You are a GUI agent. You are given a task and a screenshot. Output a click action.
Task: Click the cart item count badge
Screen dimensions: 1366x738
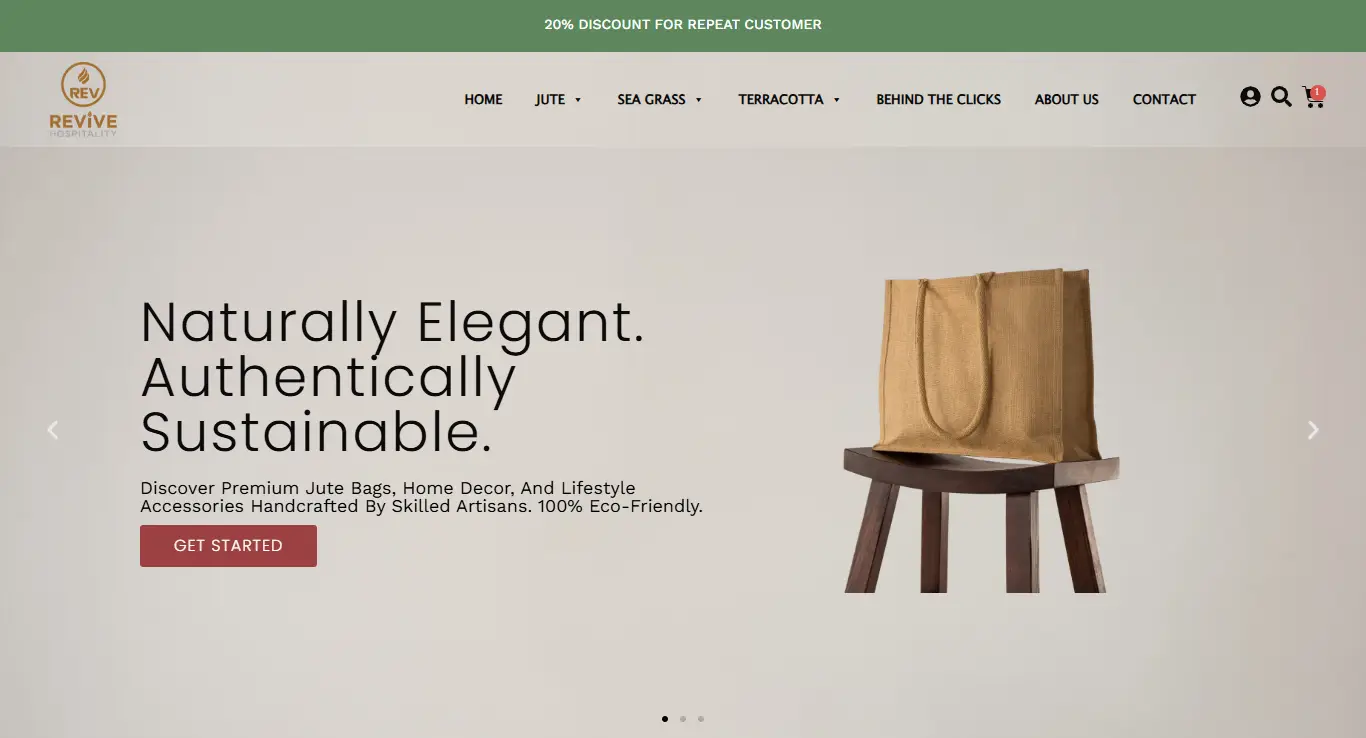(1318, 92)
